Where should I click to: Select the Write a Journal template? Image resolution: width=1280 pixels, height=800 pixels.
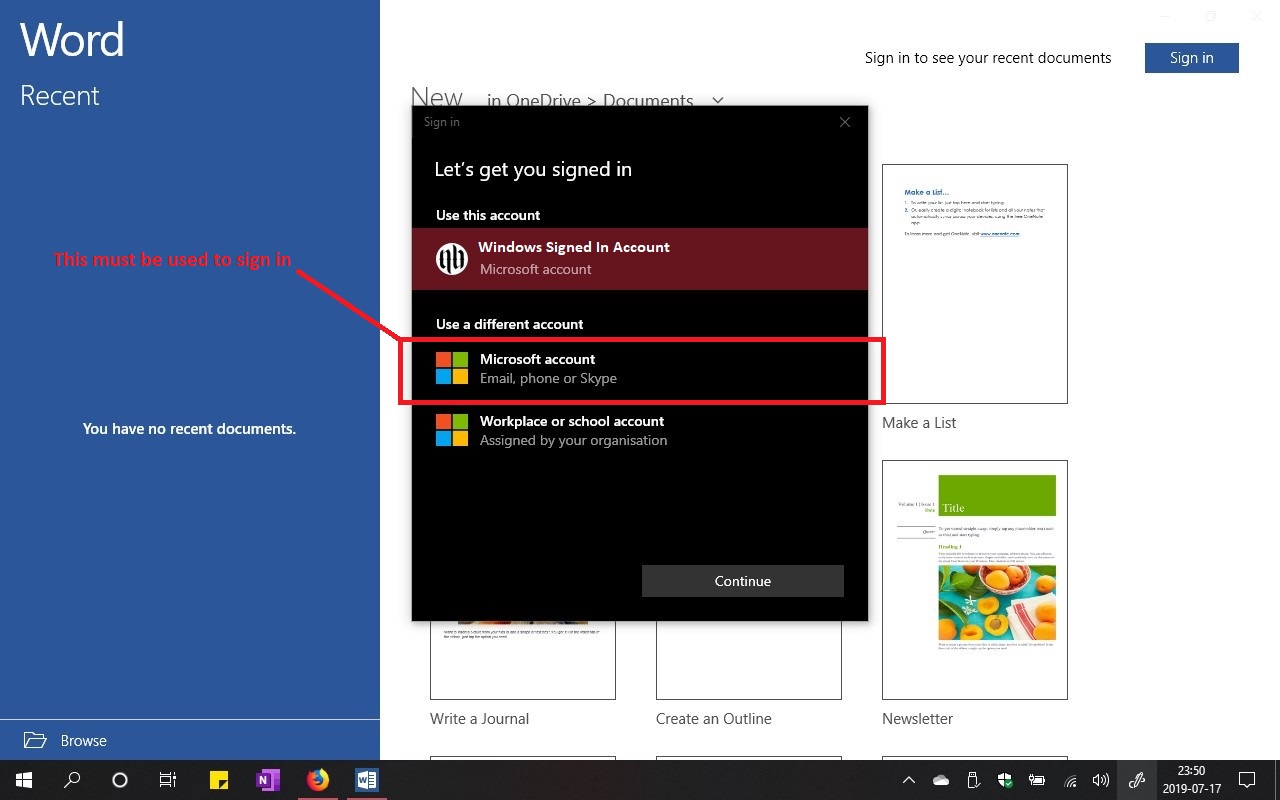click(523, 660)
